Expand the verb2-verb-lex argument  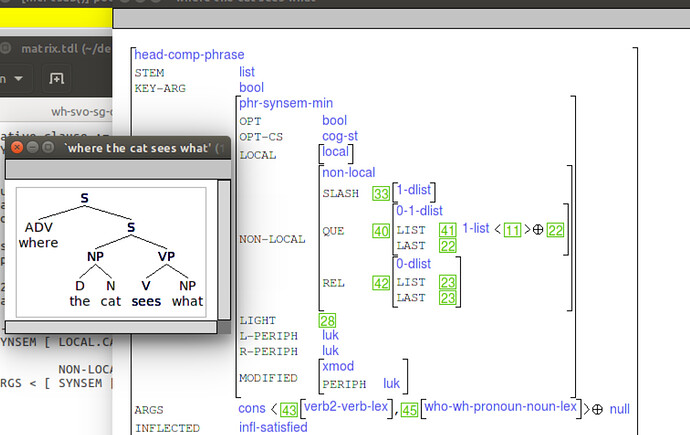[x=346, y=406]
